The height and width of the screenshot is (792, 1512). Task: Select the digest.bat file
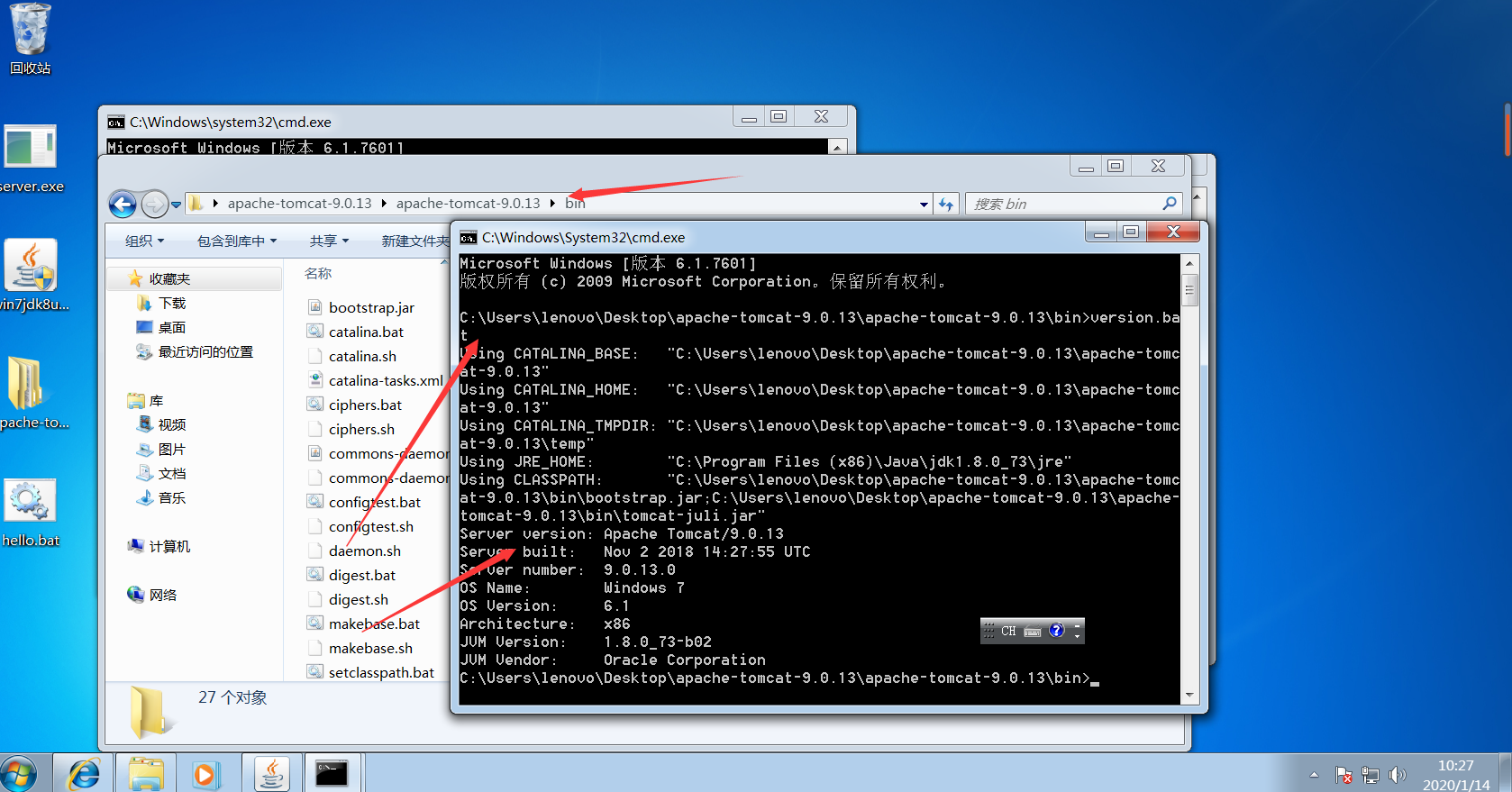(x=362, y=575)
